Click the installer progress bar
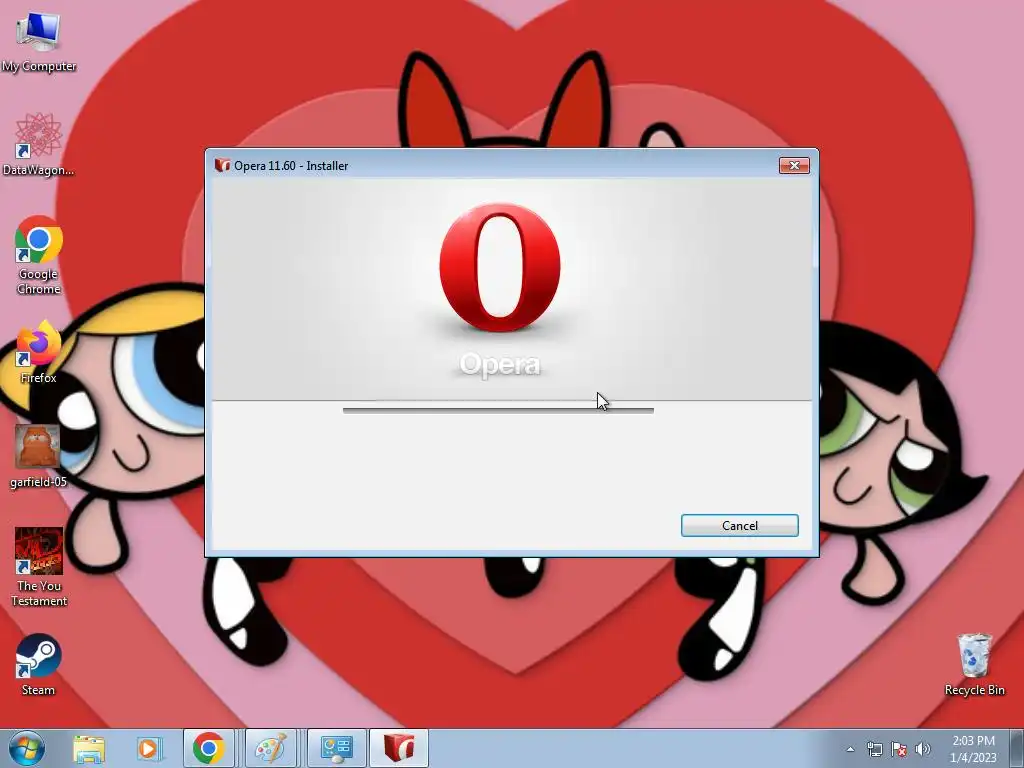This screenshot has height=768, width=1024. pyautogui.click(x=498, y=410)
